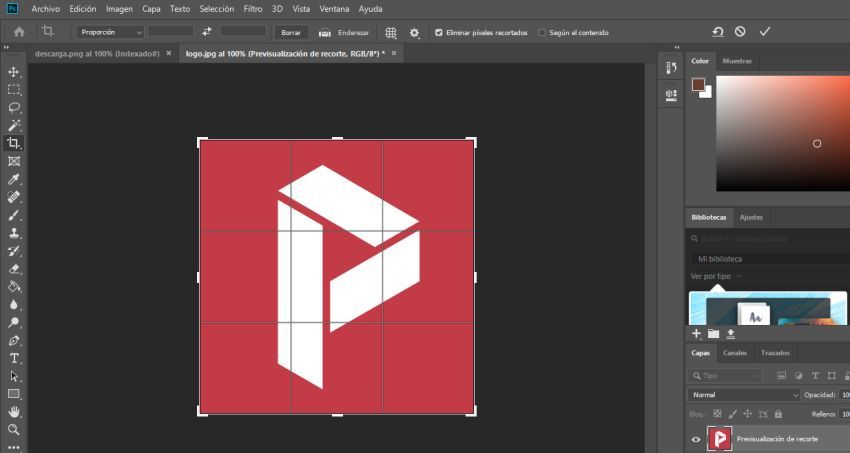Select the Rectangular Marquee tool
Screen dimensions: 850x453
pyautogui.click(x=14, y=90)
